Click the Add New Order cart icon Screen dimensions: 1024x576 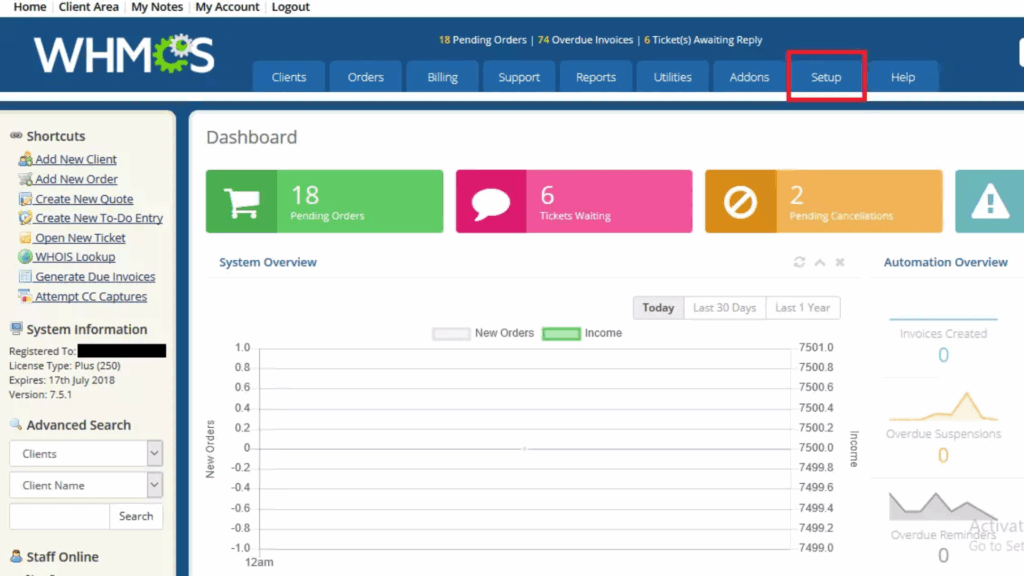[x=25, y=178]
